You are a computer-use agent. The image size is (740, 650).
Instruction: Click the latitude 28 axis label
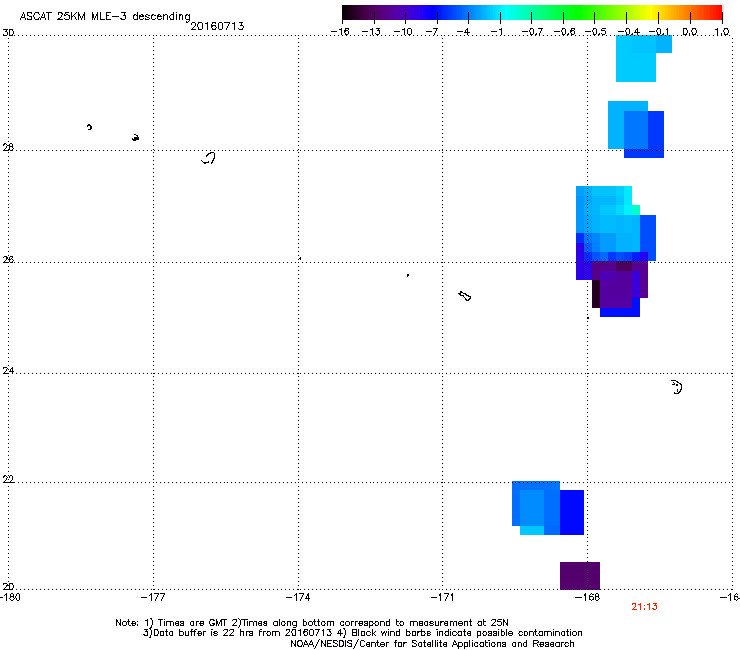point(8,147)
